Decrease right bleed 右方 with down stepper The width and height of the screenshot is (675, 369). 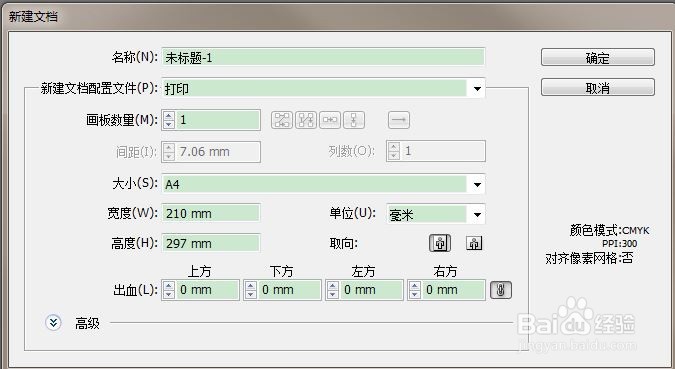click(415, 295)
